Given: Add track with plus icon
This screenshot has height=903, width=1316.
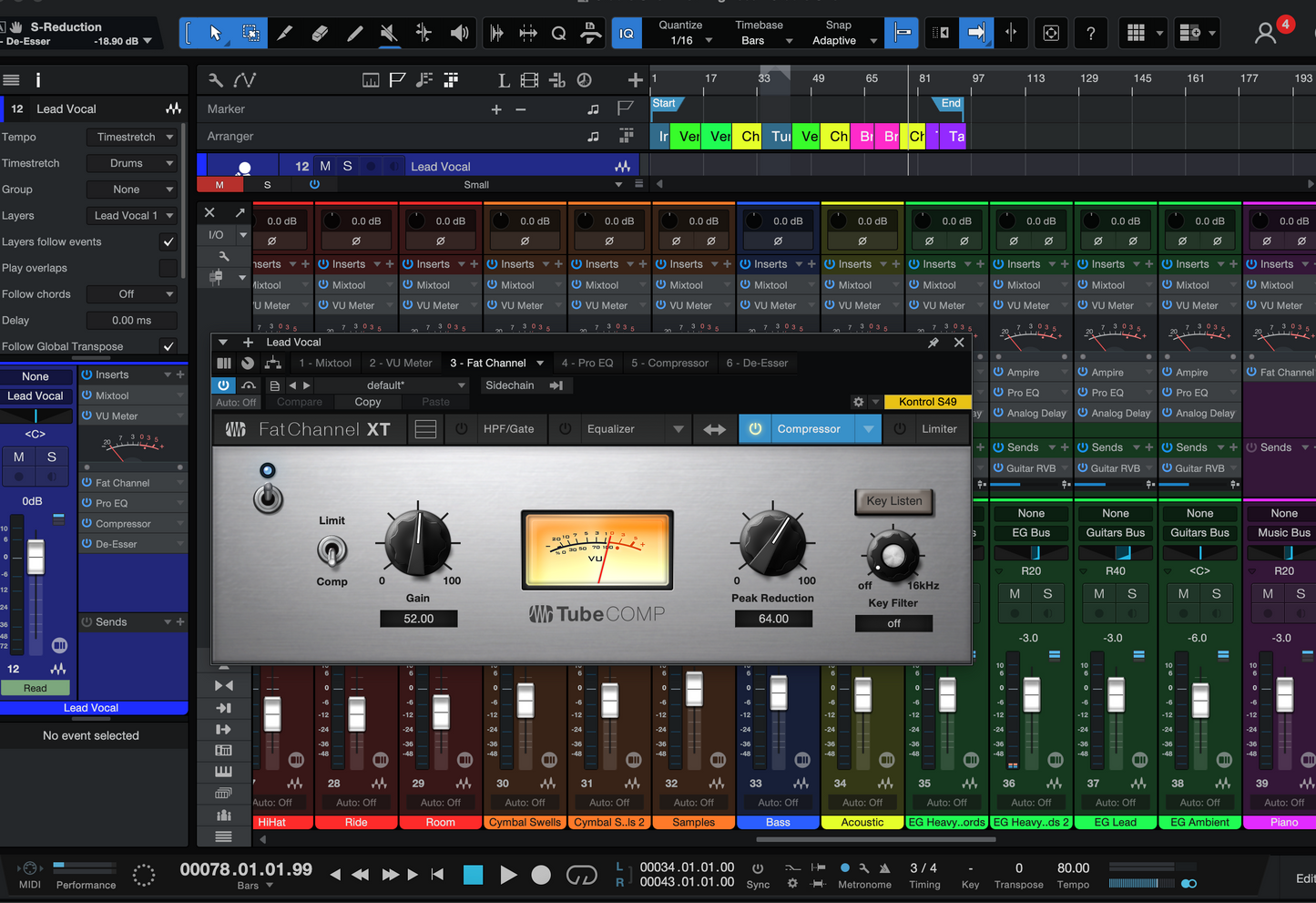Looking at the screenshot, I should click(635, 80).
